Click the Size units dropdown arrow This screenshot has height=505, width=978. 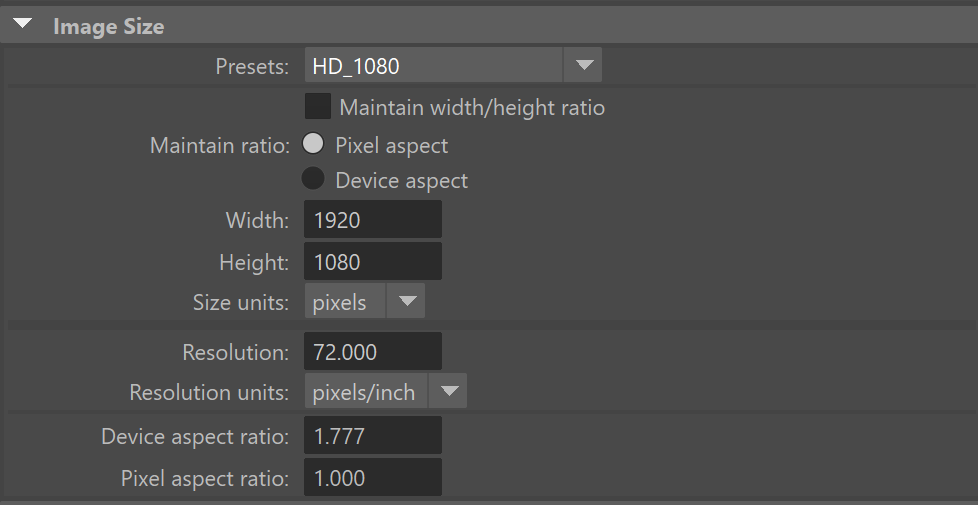tap(406, 302)
